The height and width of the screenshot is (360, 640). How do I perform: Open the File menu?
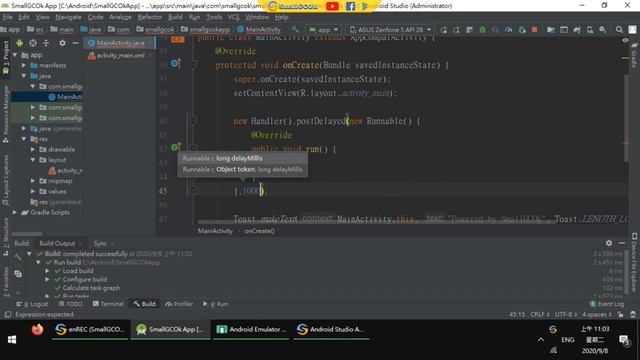pyautogui.click(x=7, y=17)
